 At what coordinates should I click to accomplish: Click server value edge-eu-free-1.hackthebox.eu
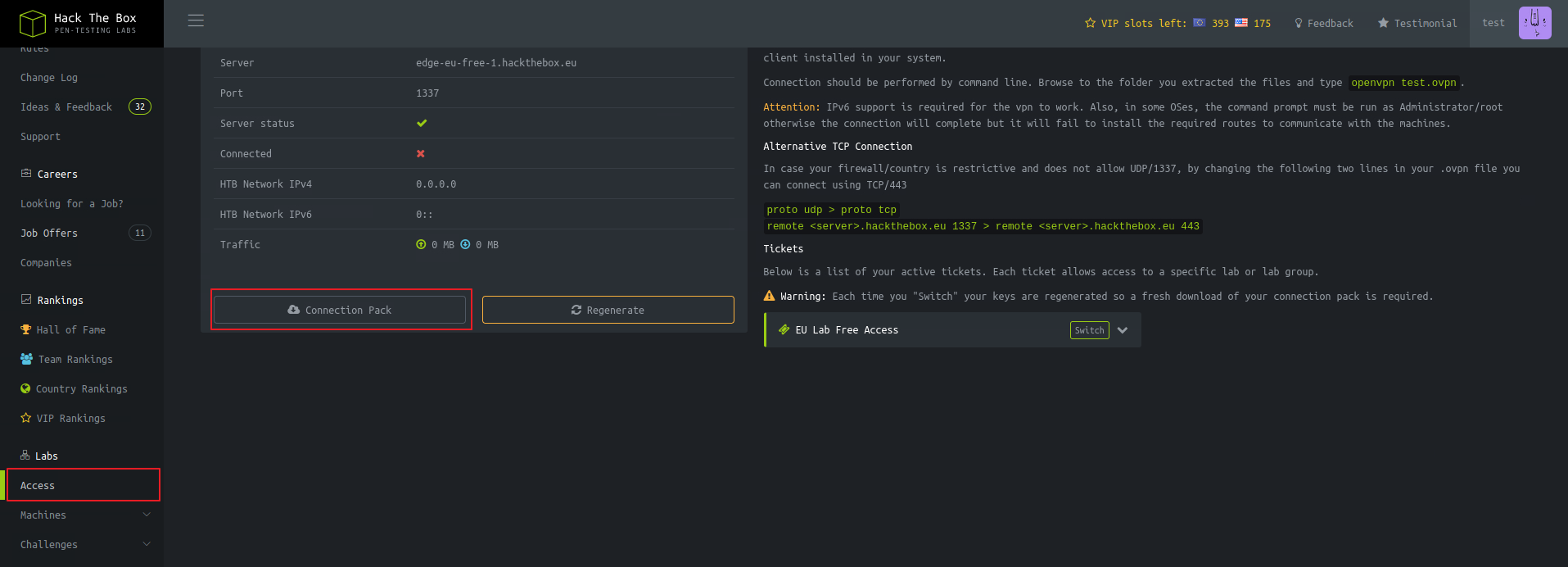click(x=496, y=62)
